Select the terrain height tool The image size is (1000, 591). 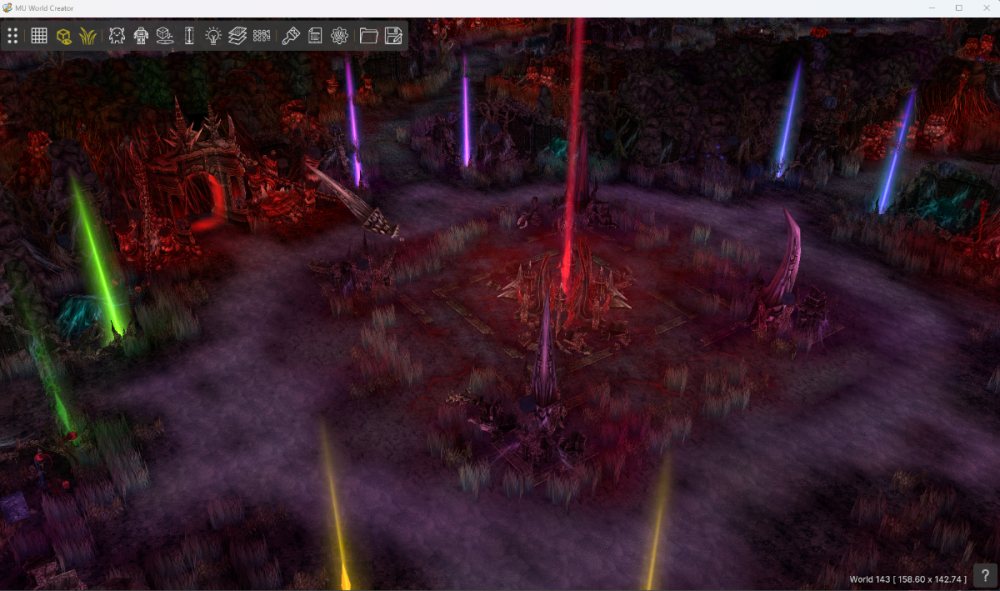click(x=189, y=36)
